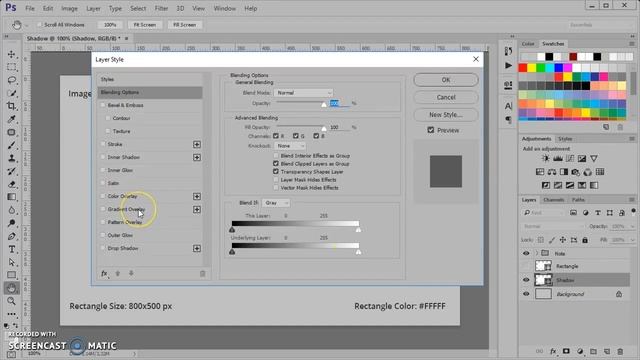
Task: Open the Window menu
Action: pos(224,8)
